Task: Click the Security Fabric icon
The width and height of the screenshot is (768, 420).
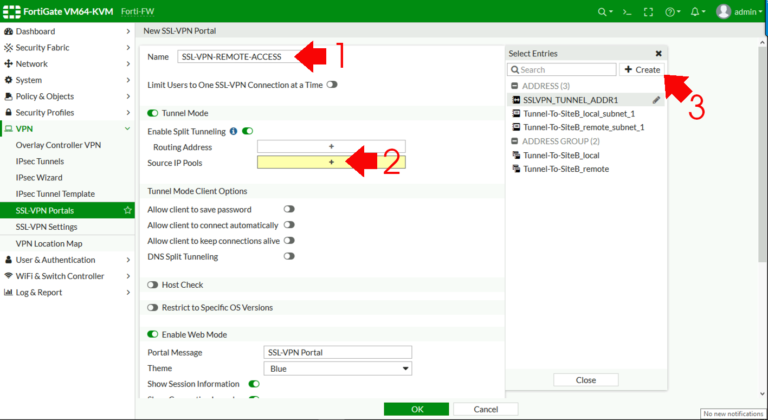Action: [8, 48]
